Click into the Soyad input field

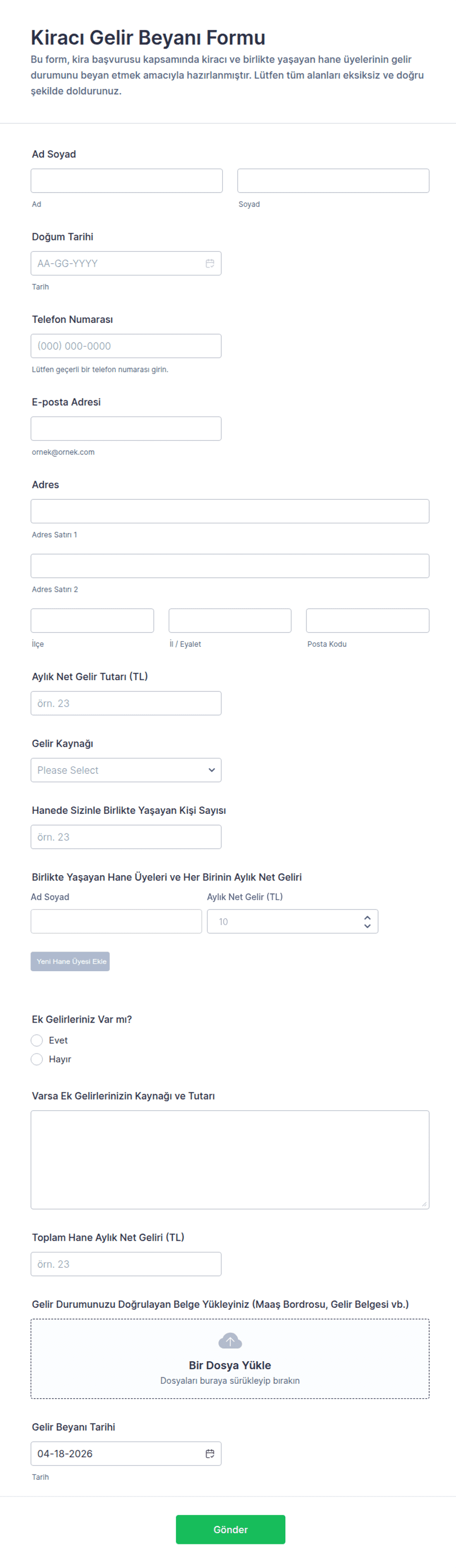click(x=333, y=181)
